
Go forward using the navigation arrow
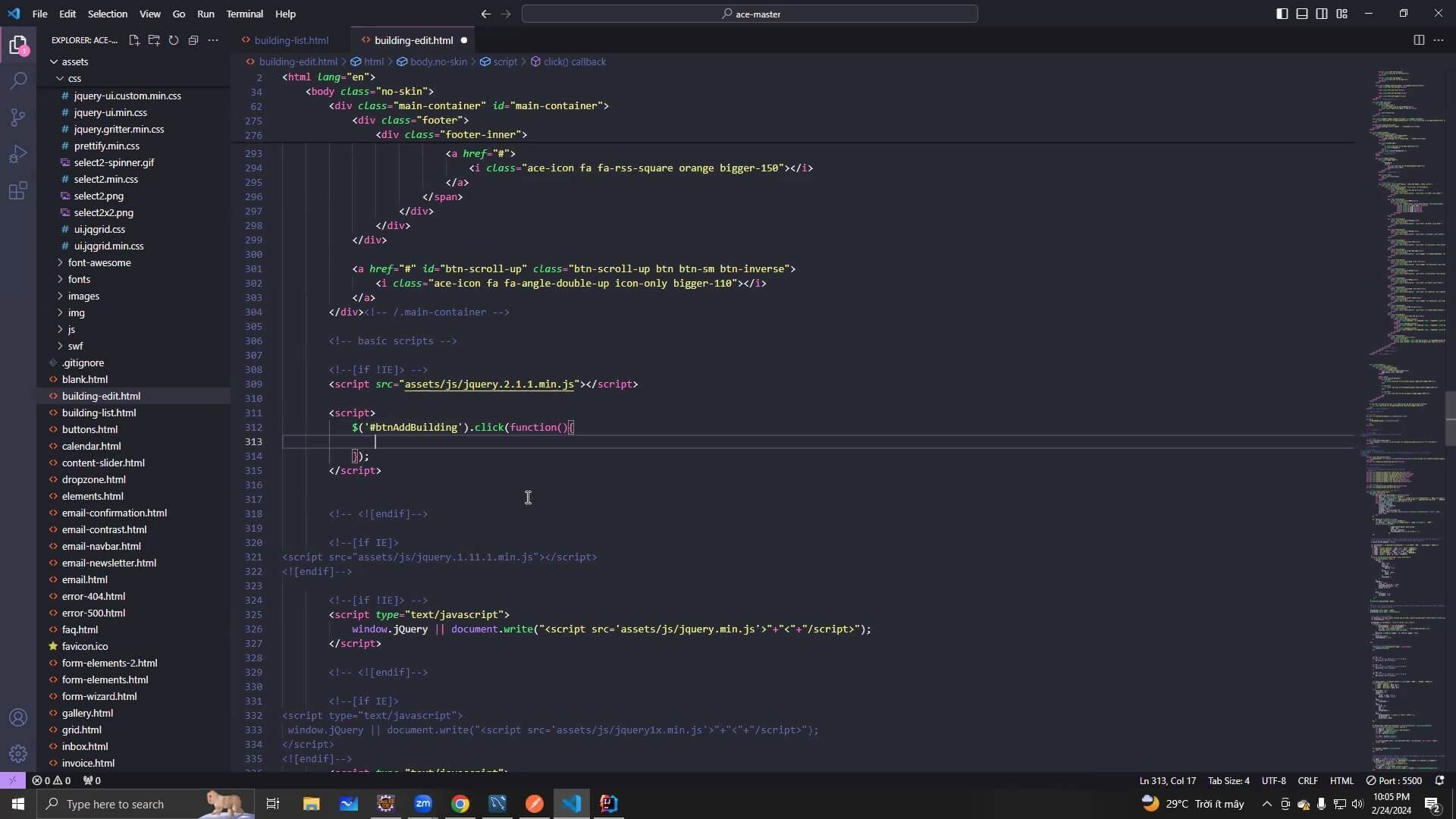507,14
